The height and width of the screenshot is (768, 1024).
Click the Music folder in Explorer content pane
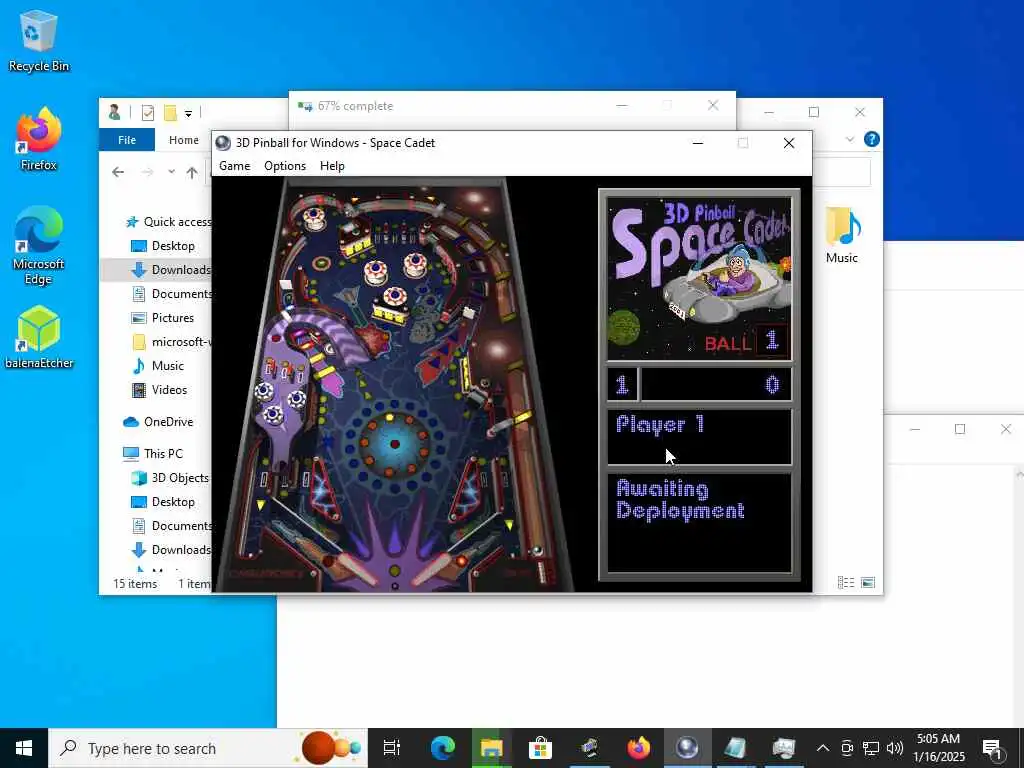(842, 234)
